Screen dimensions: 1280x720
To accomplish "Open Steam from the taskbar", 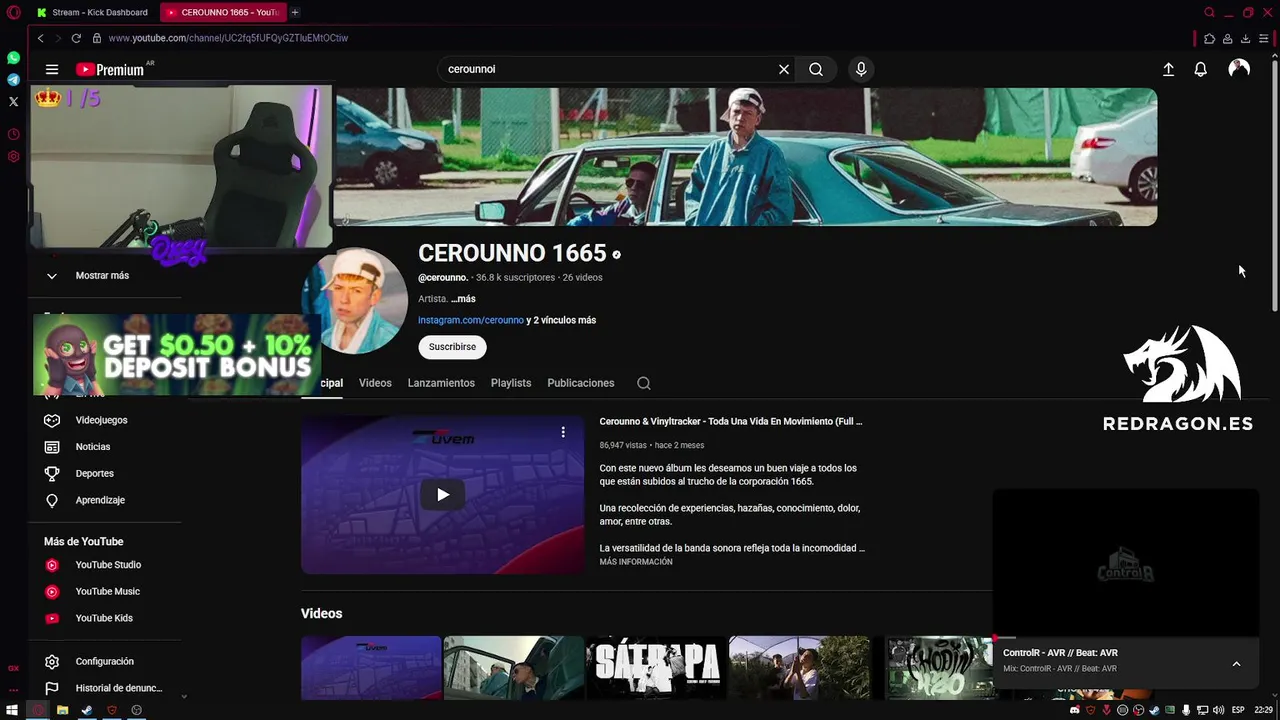I will tap(87, 710).
